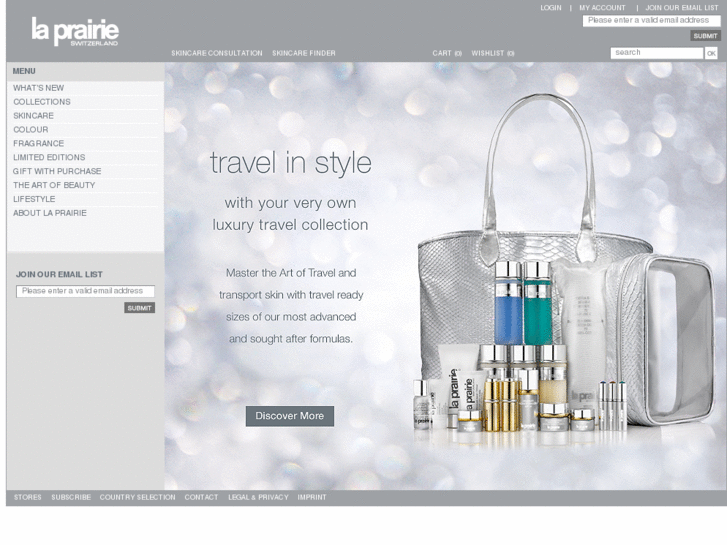Click the MENU heading in the sidebar
This screenshot has height=545, width=727.
point(24,71)
